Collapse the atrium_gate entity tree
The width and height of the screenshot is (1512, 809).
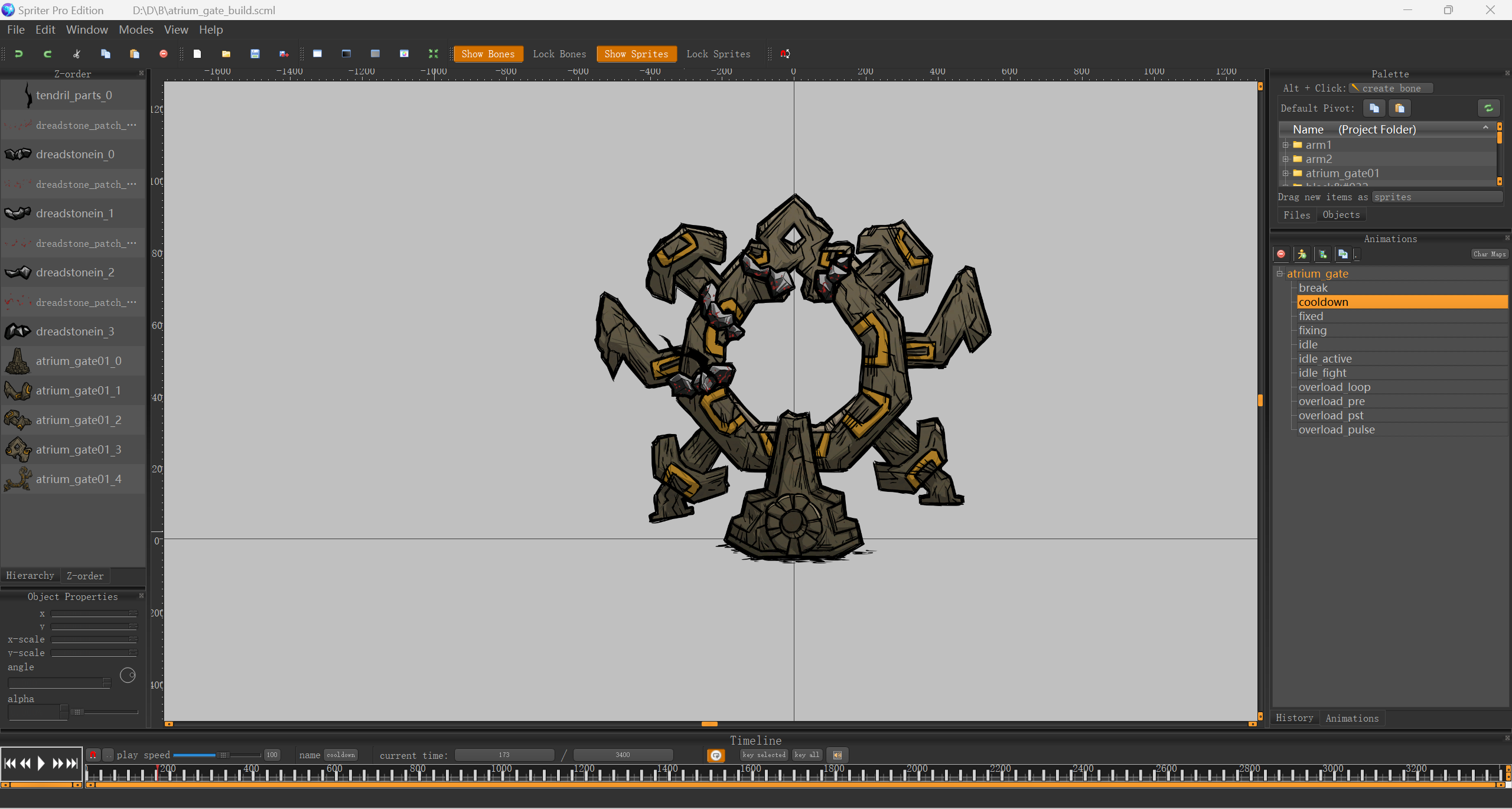1279,273
